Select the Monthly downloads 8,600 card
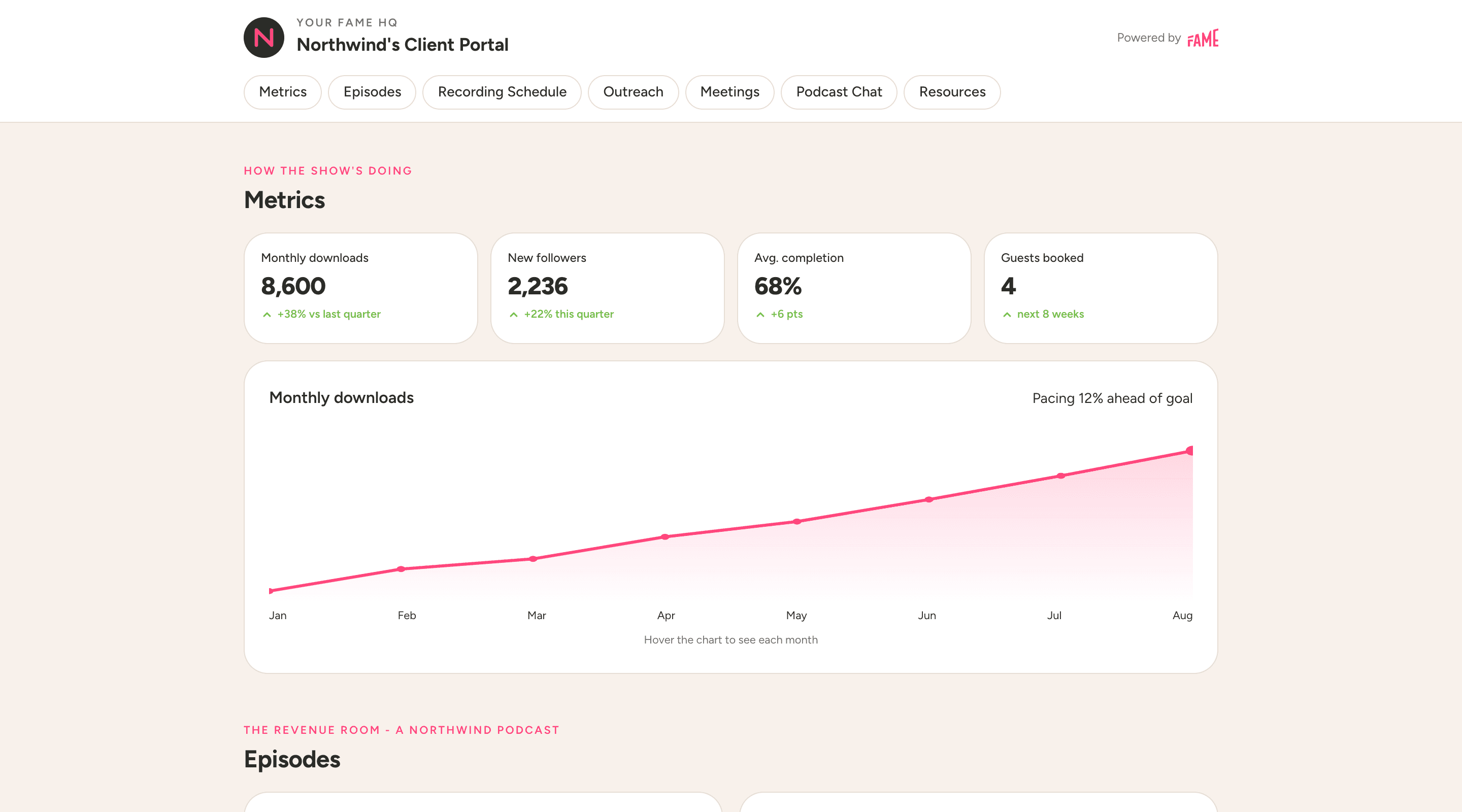 (x=361, y=288)
